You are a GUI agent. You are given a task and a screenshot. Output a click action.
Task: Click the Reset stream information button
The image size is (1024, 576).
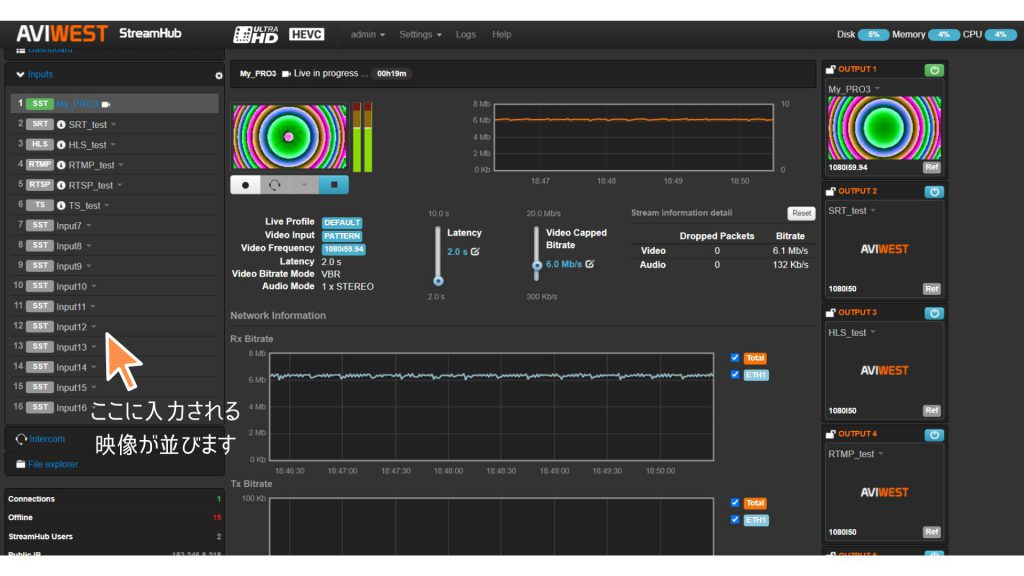[801, 214]
